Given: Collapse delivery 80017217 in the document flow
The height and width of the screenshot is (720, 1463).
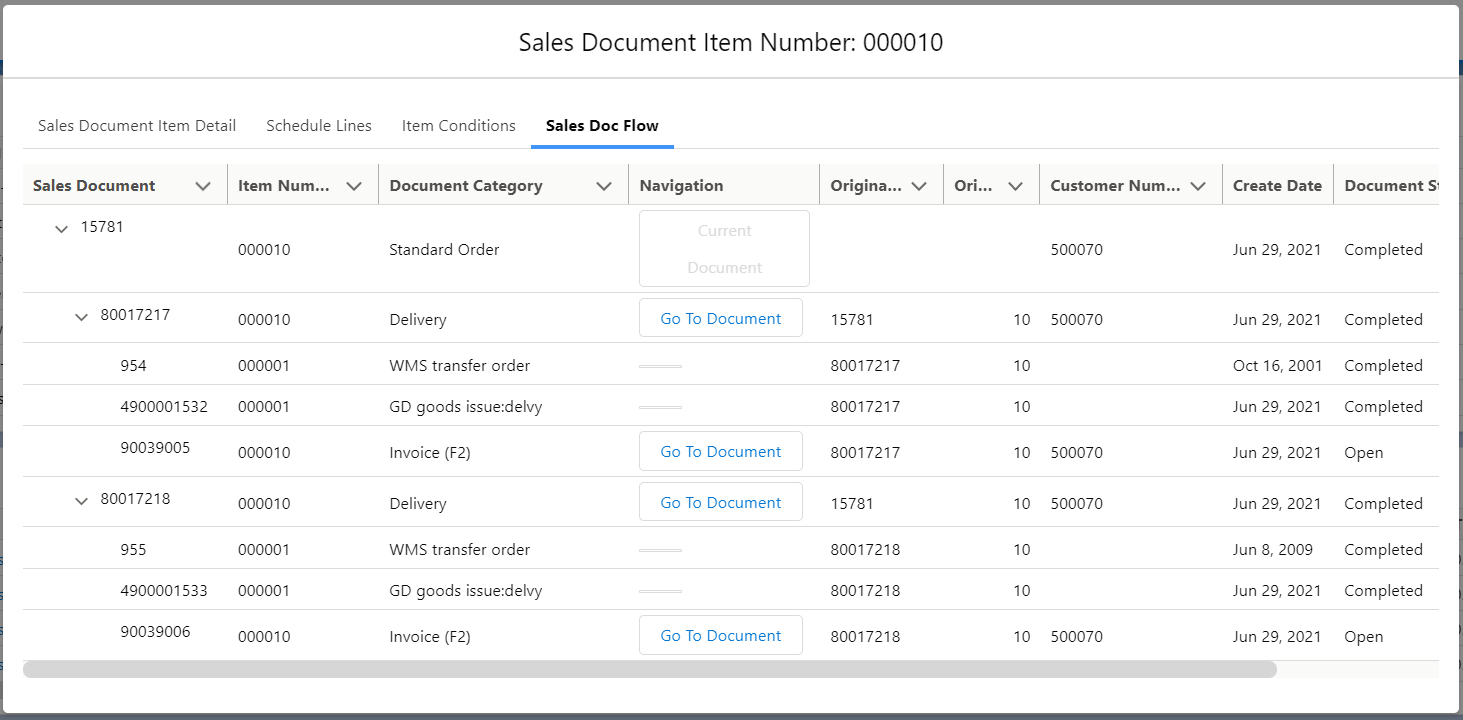Looking at the screenshot, I should [81, 317].
